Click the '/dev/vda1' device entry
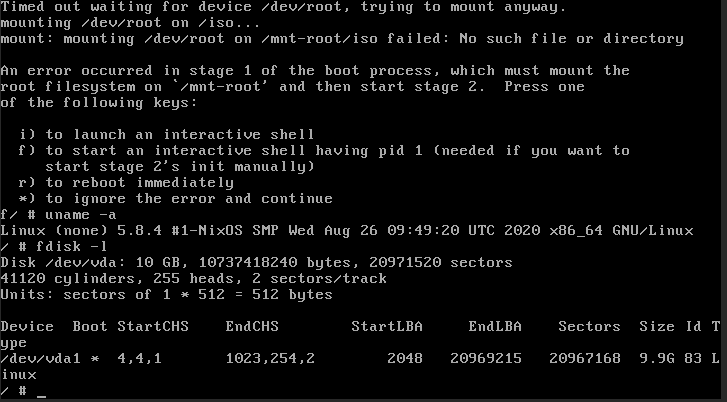The width and height of the screenshot is (727, 402). click(x=40, y=358)
